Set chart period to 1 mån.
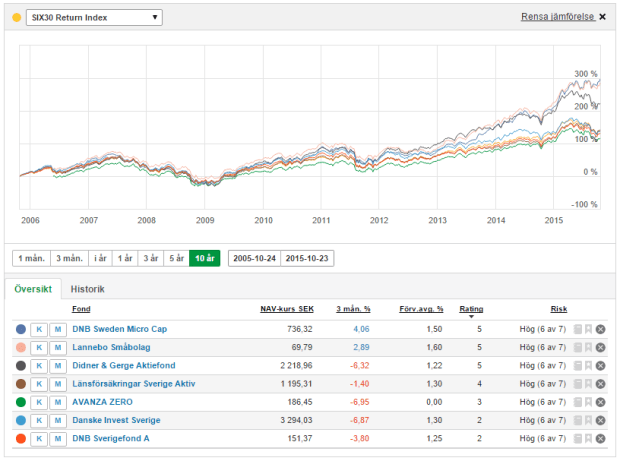620x461 pixels. click(x=29, y=258)
